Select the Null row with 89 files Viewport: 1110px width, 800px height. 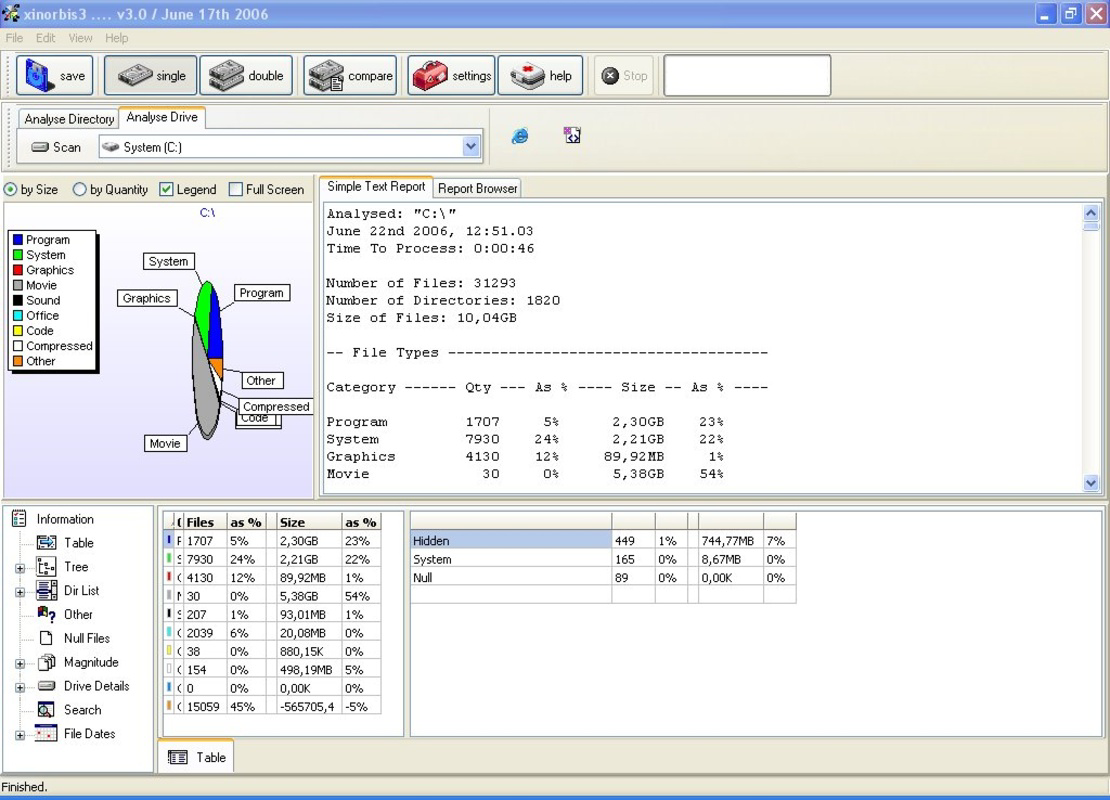(x=603, y=578)
